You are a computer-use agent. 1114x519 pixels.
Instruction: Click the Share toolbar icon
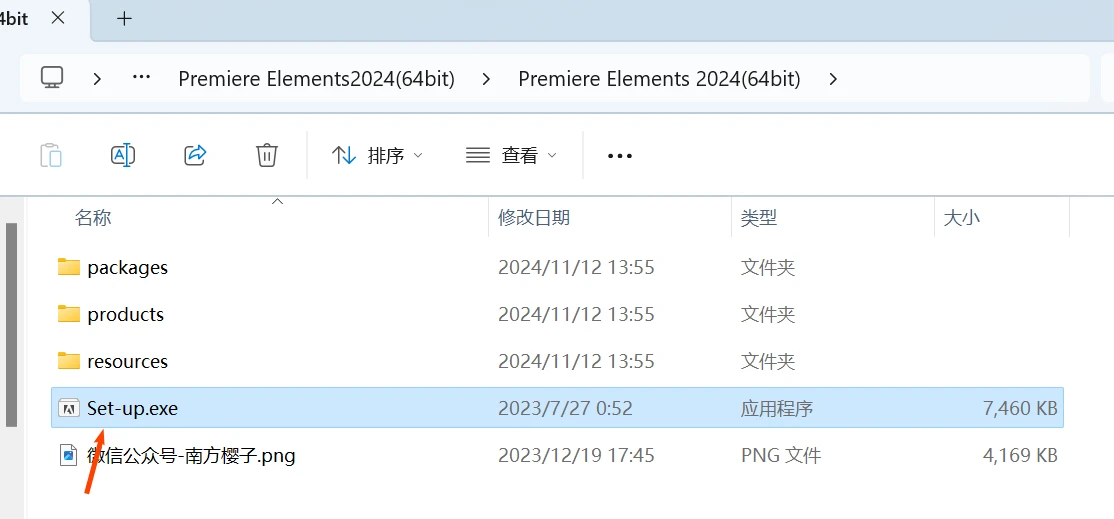coord(195,155)
